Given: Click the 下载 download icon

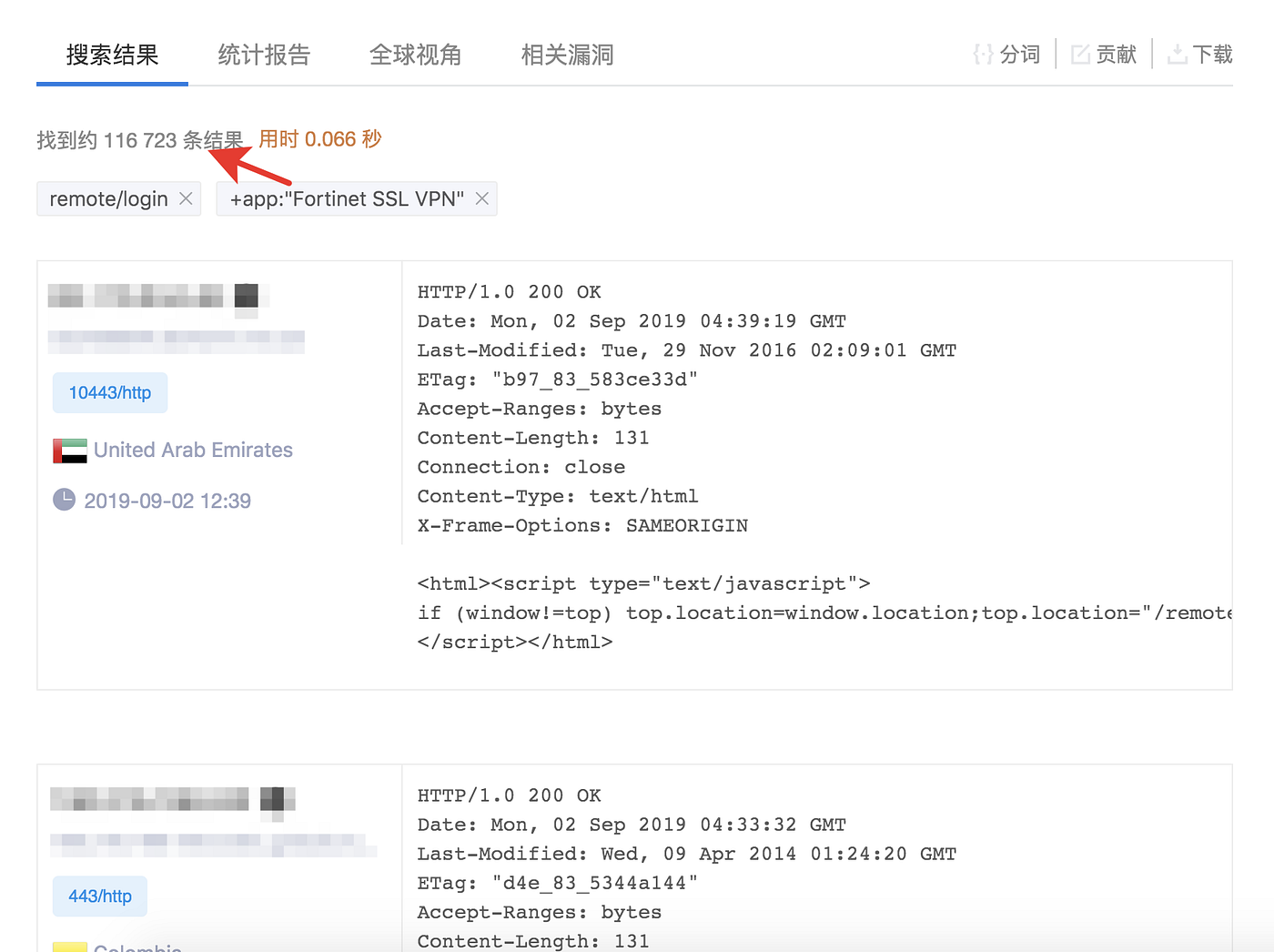Looking at the screenshot, I should [x=1178, y=55].
